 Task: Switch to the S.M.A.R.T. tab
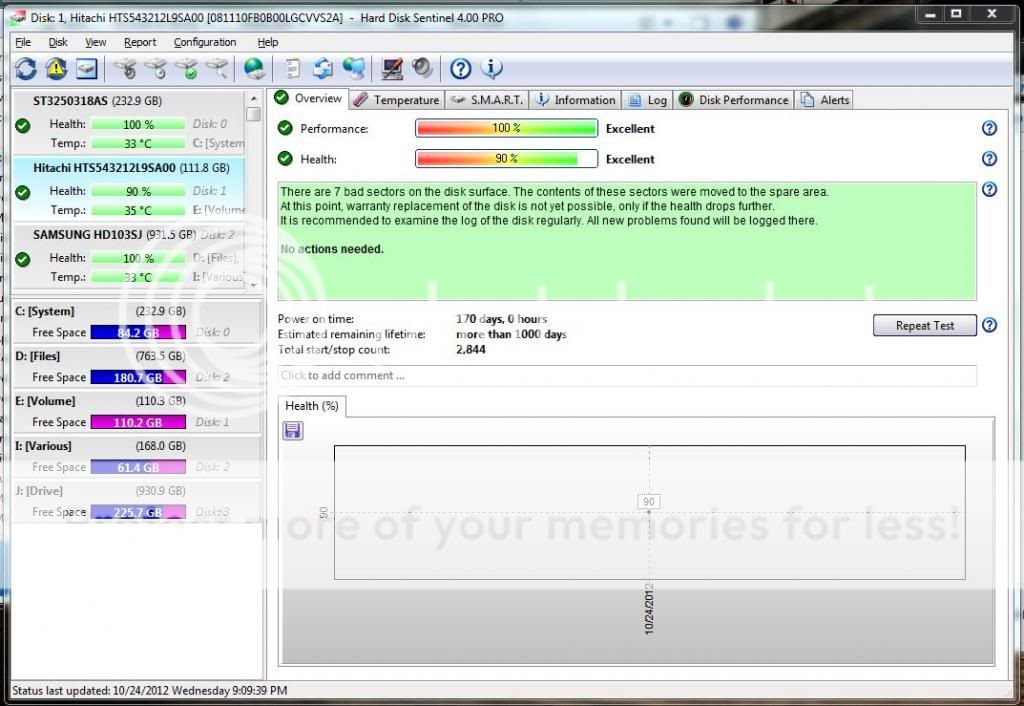click(486, 100)
